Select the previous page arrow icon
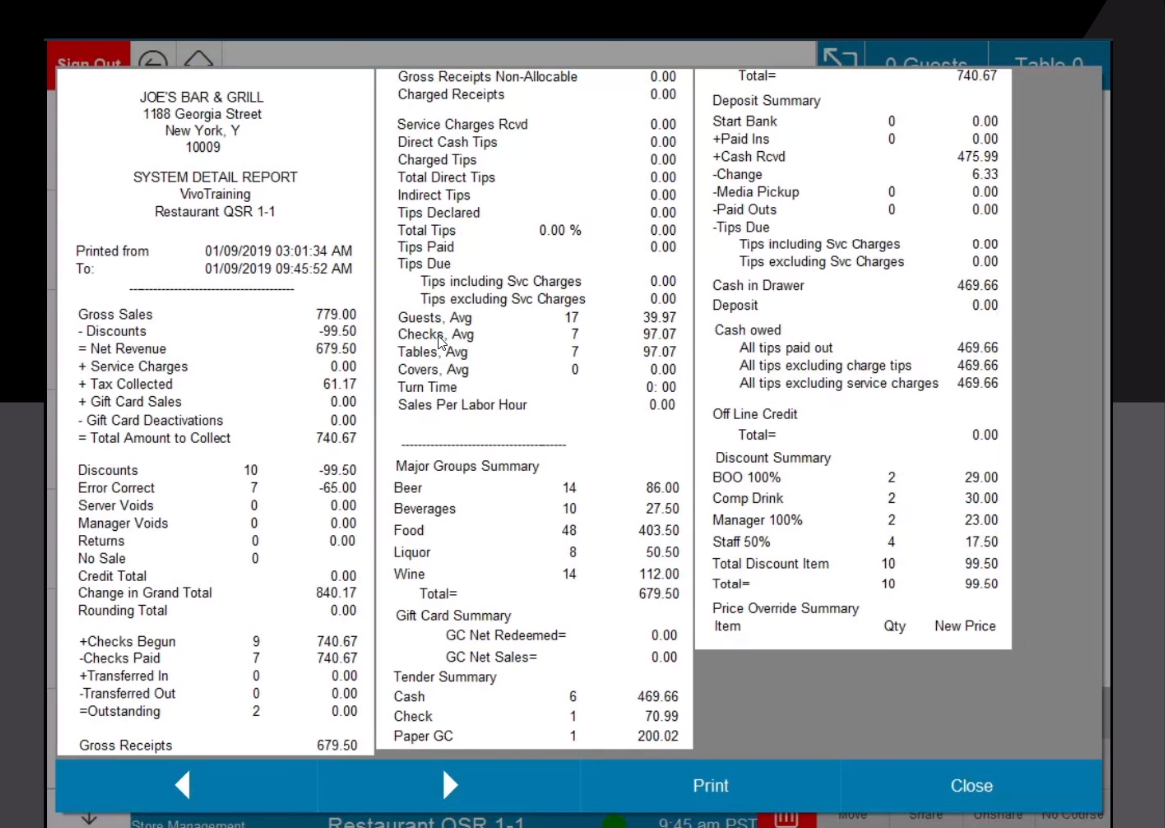Viewport: 1165px width, 828px height. (x=183, y=785)
